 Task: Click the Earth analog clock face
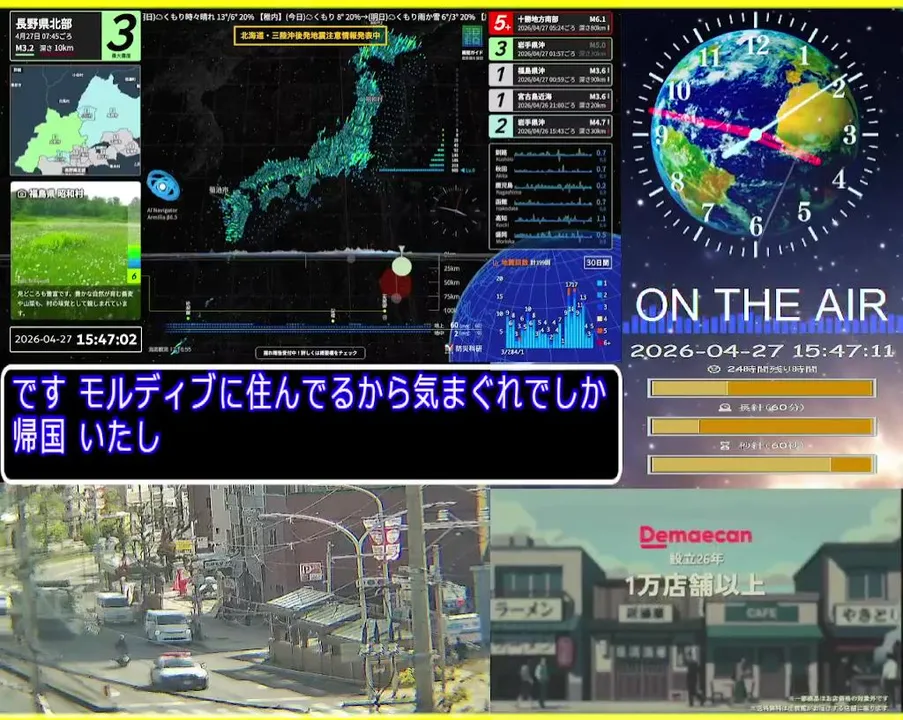tap(756, 135)
